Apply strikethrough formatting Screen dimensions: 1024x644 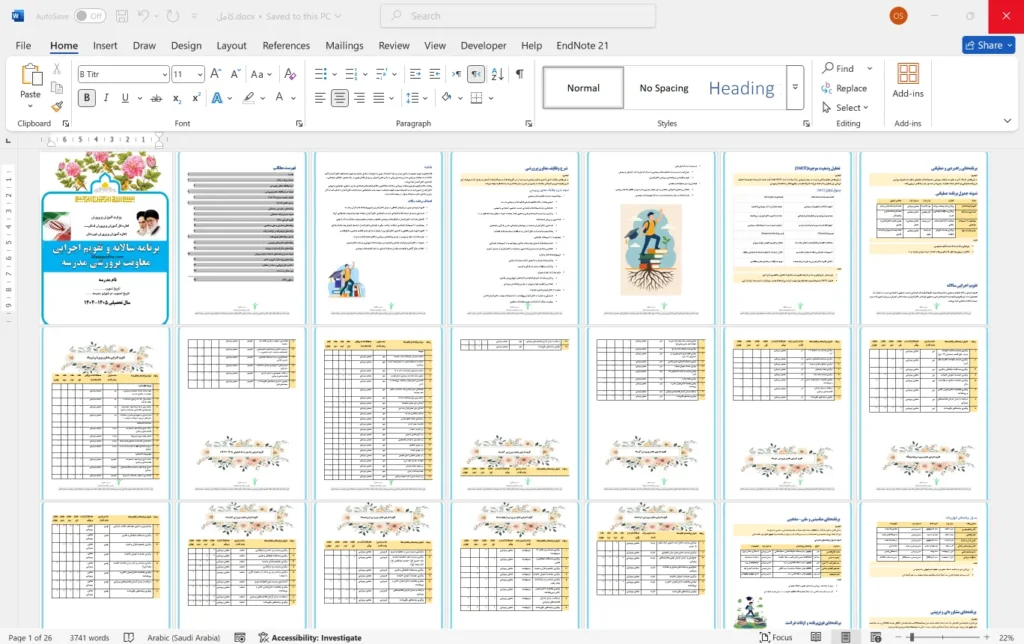[x=156, y=98]
